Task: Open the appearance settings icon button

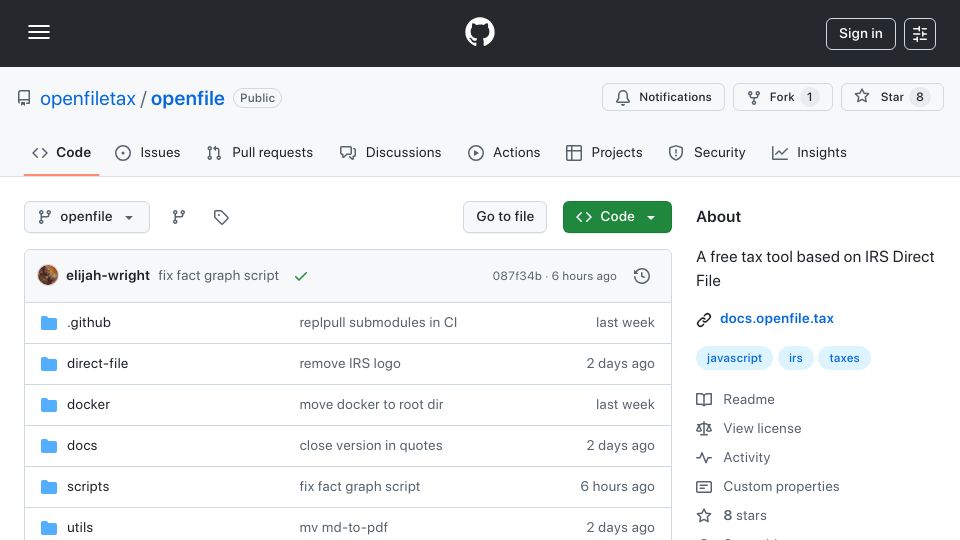Action: tap(920, 34)
